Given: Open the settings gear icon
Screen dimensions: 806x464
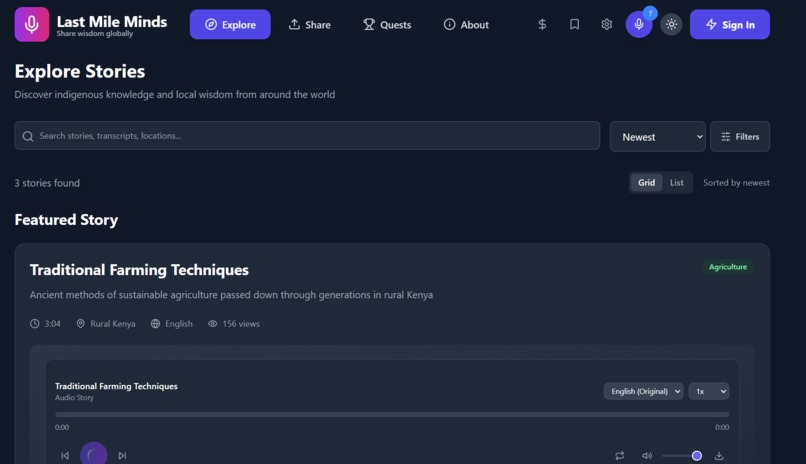Looking at the screenshot, I should click(607, 24).
